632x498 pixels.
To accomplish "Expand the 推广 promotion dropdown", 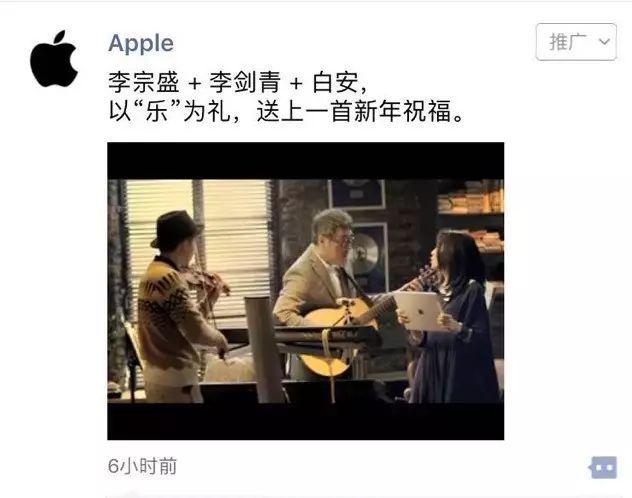I will [x=576, y=42].
